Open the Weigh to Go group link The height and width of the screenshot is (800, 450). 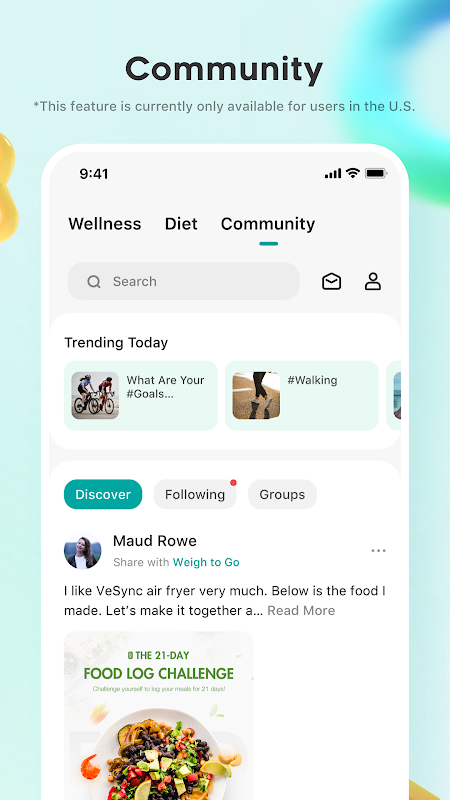206,562
